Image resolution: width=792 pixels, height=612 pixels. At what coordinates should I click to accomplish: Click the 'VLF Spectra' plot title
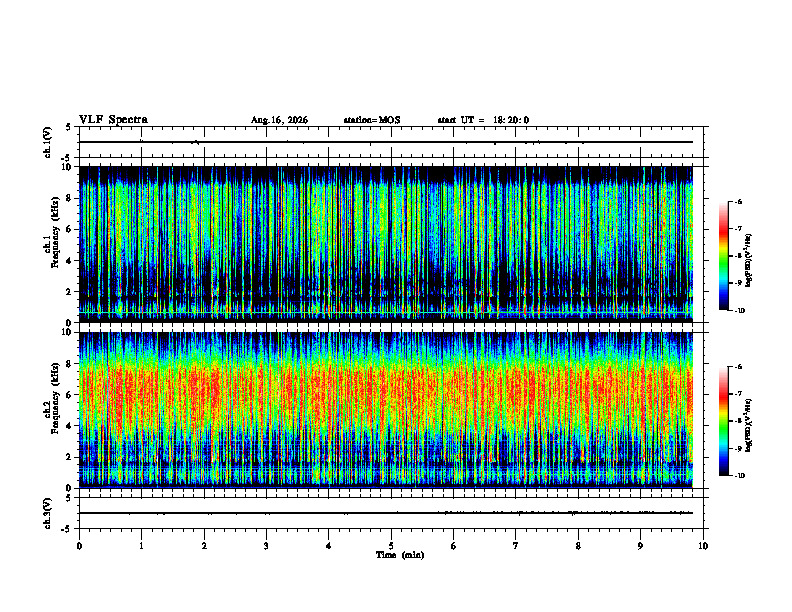113,120
